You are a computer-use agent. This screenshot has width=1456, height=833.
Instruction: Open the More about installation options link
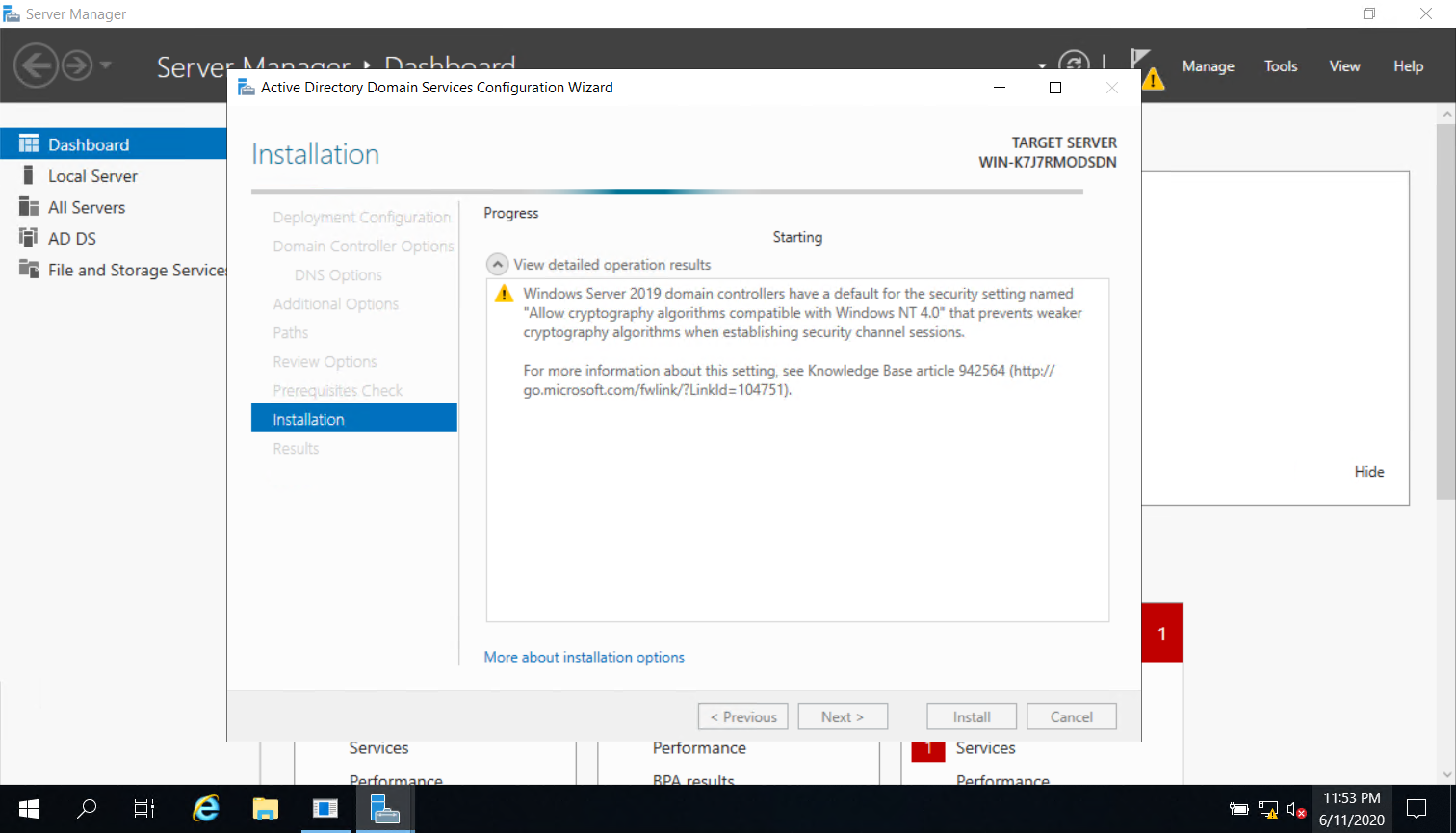584,657
